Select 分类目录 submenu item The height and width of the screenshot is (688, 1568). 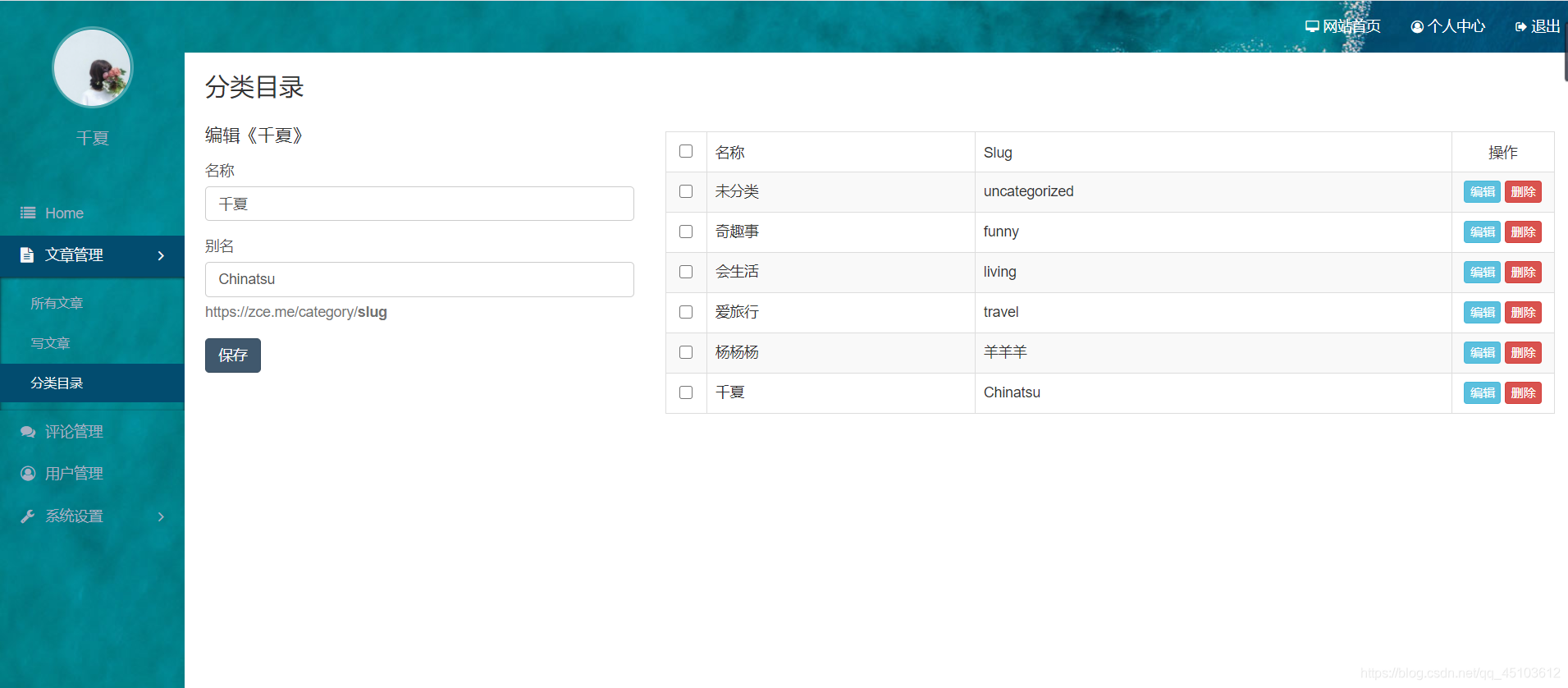point(92,383)
